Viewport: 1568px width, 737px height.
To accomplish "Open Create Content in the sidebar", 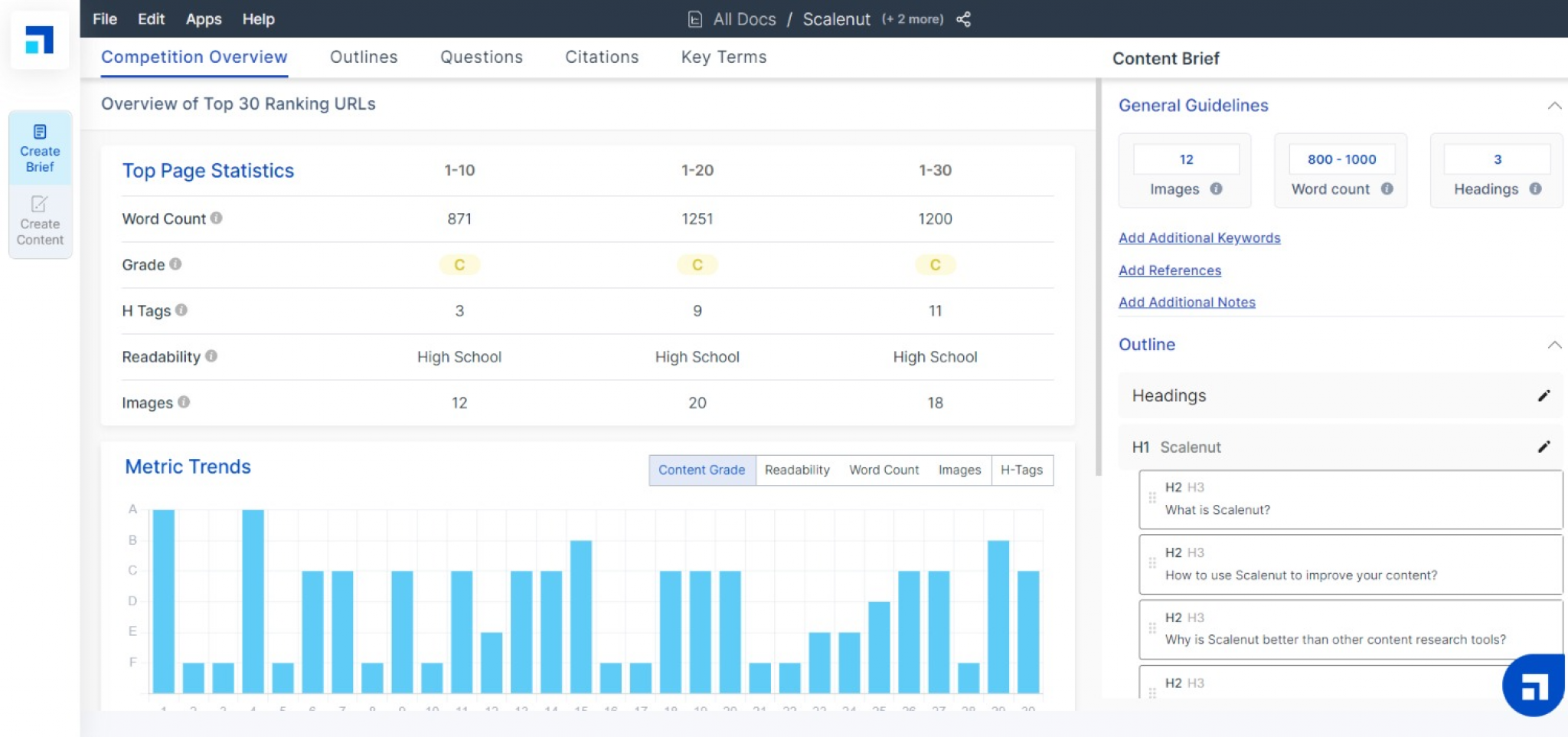I will pos(40,221).
